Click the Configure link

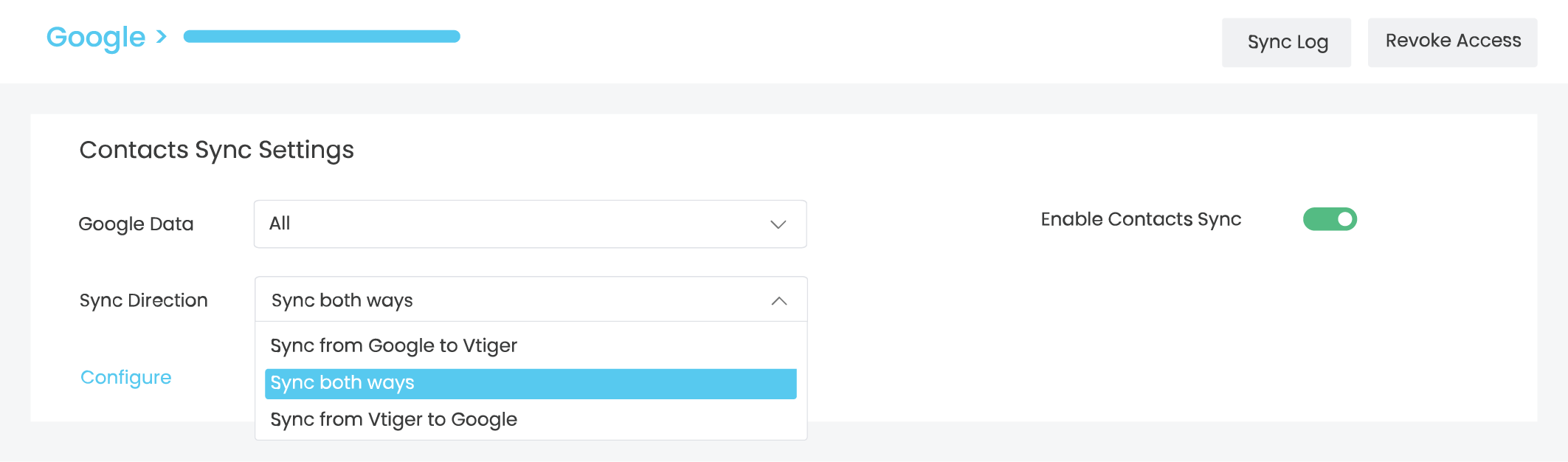[x=125, y=377]
